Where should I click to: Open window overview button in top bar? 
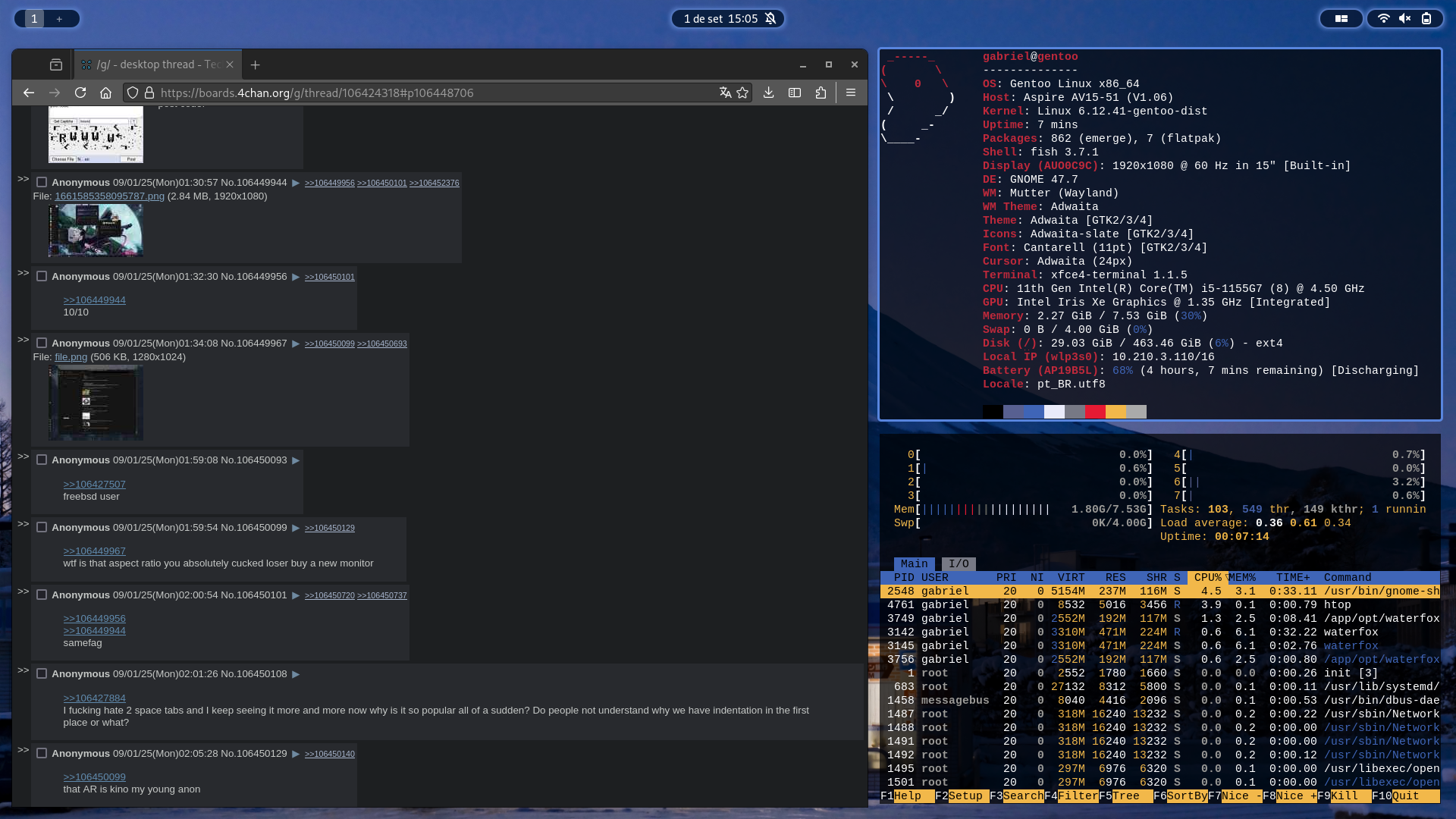[x=1341, y=18]
